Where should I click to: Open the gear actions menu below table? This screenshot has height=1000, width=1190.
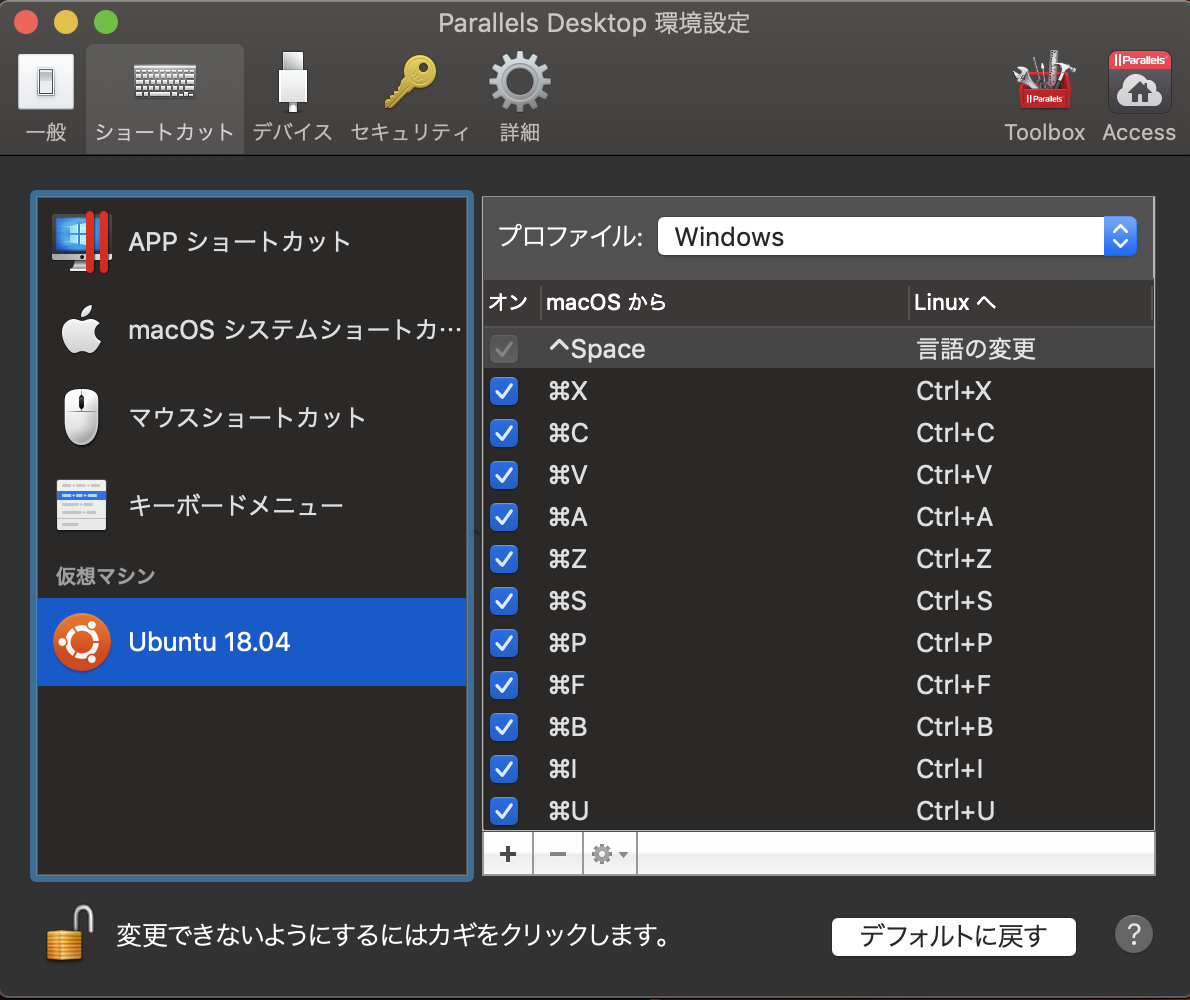pos(609,854)
